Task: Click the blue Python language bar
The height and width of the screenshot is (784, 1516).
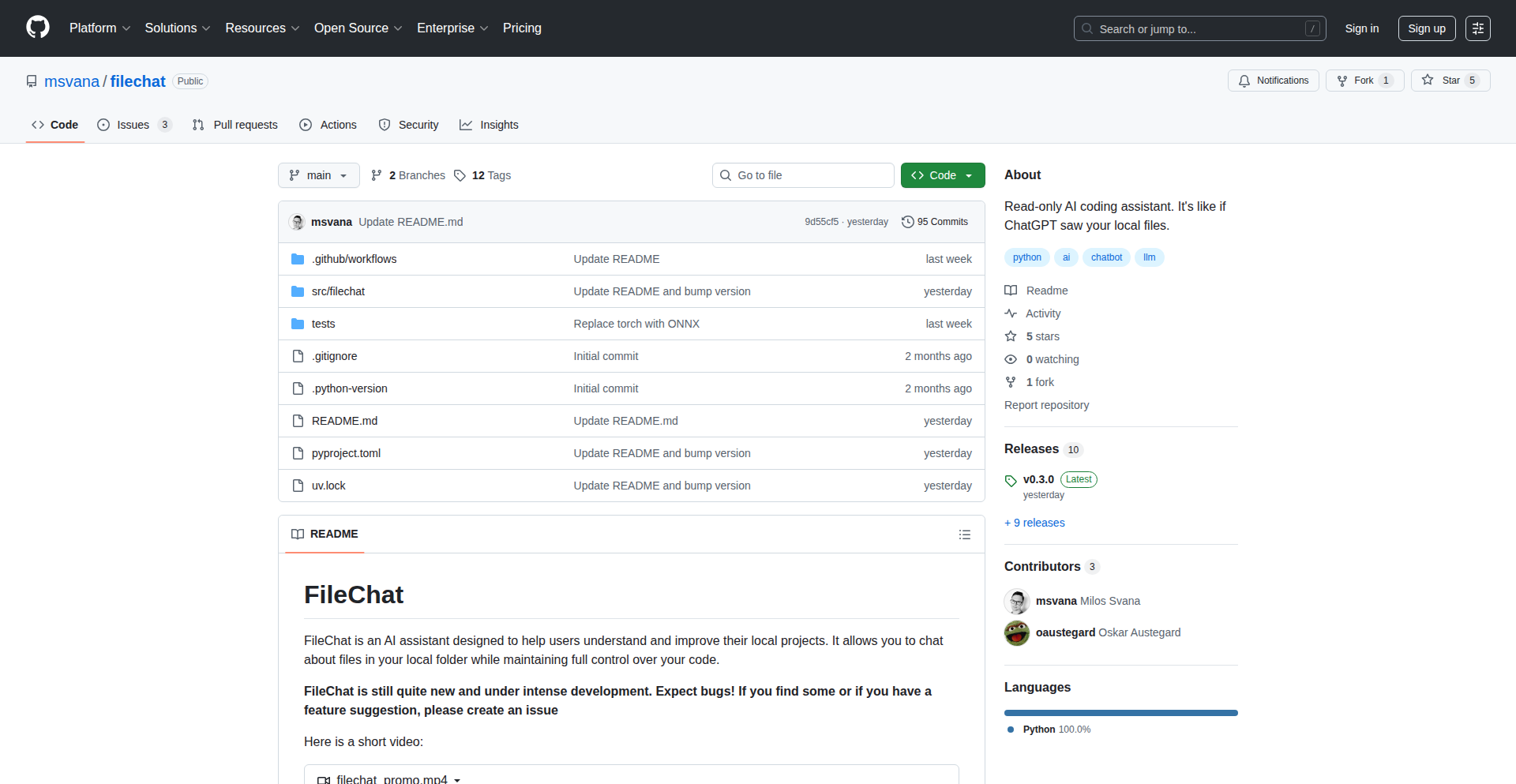Action: click(1121, 713)
